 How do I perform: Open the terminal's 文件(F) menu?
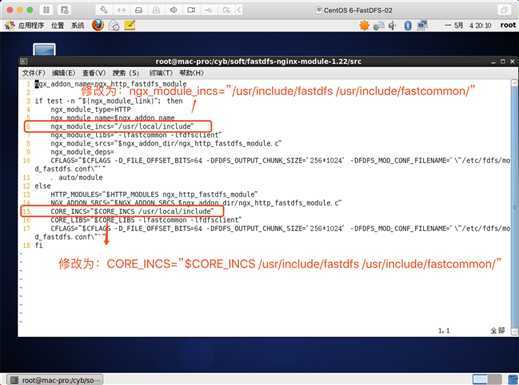pyautogui.click(x=33, y=73)
